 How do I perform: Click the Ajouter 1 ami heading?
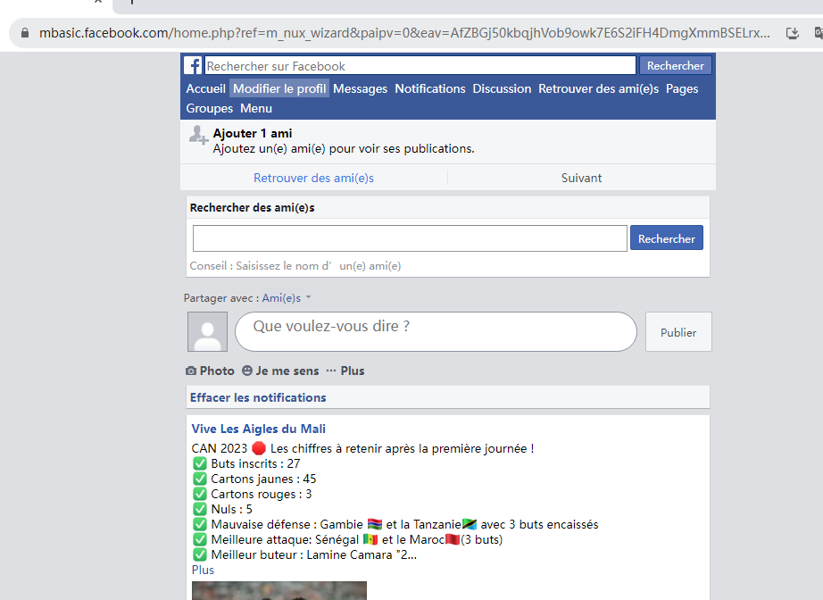(x=252, y=133)
